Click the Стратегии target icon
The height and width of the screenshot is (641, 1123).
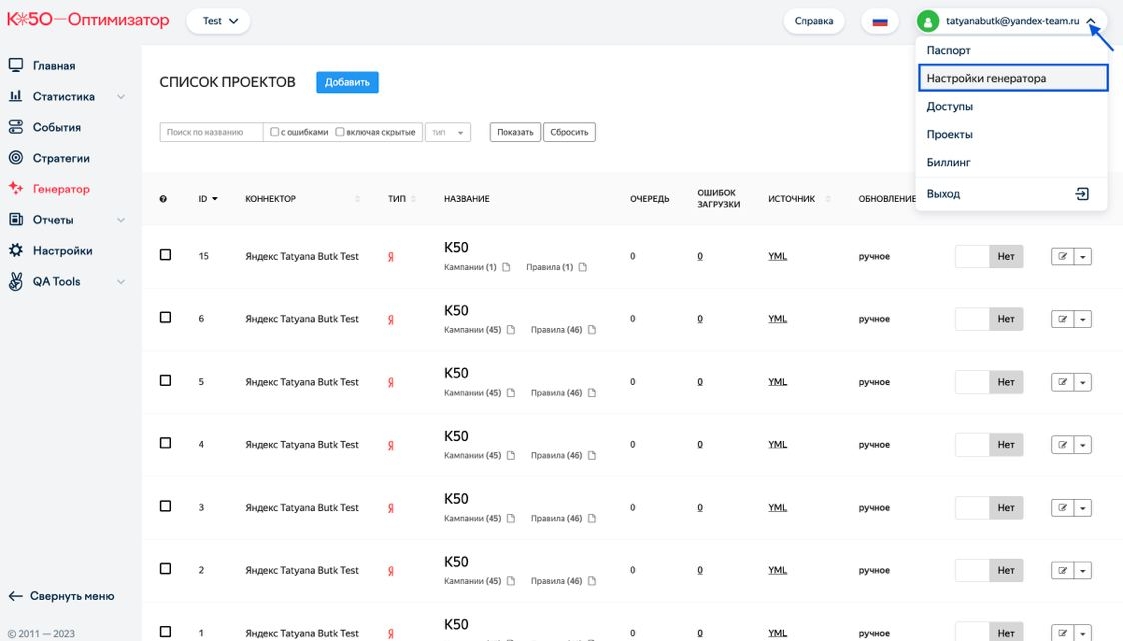[15, 158]
